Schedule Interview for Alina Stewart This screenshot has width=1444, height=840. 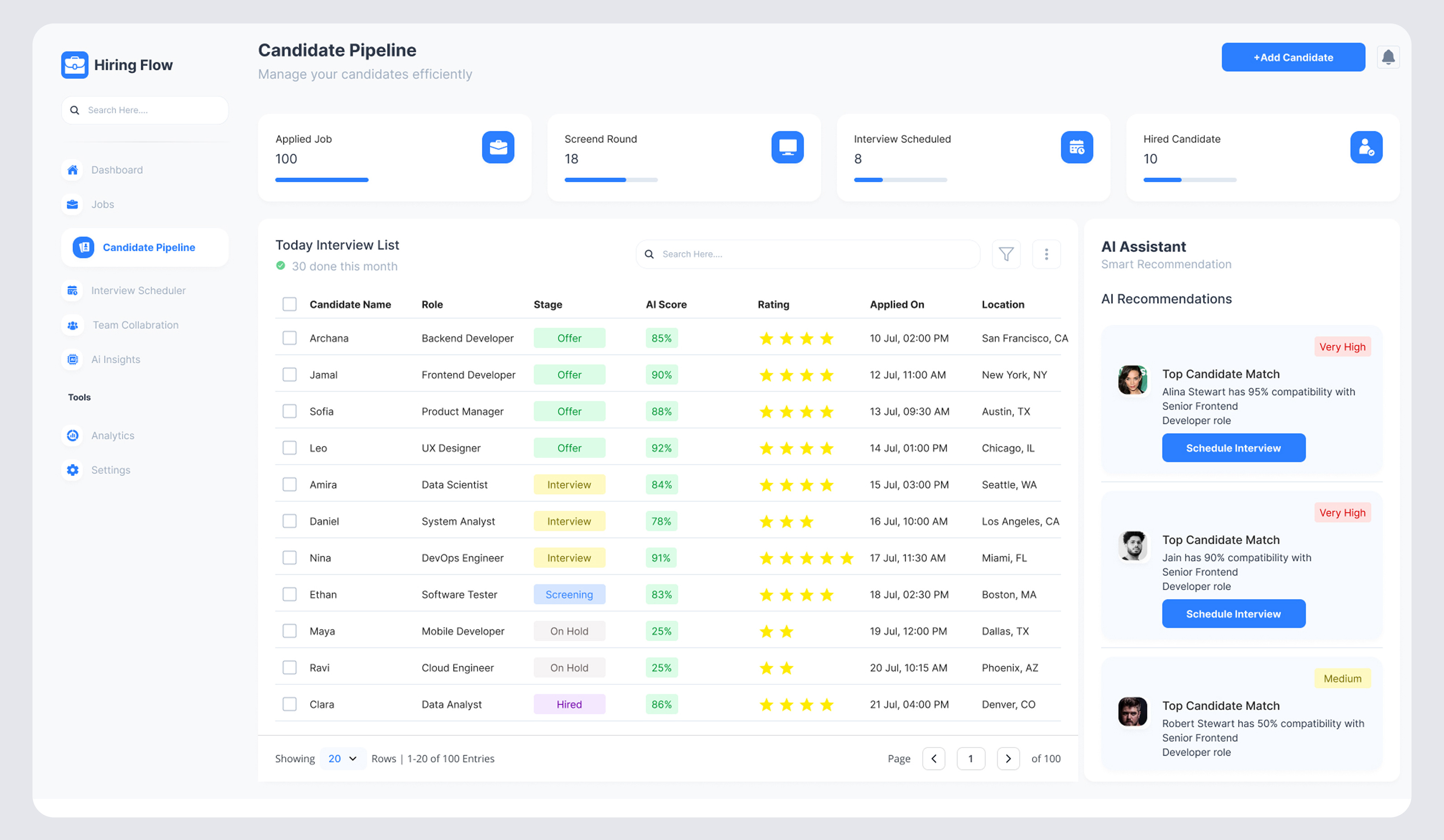[x=1234, y=448]
